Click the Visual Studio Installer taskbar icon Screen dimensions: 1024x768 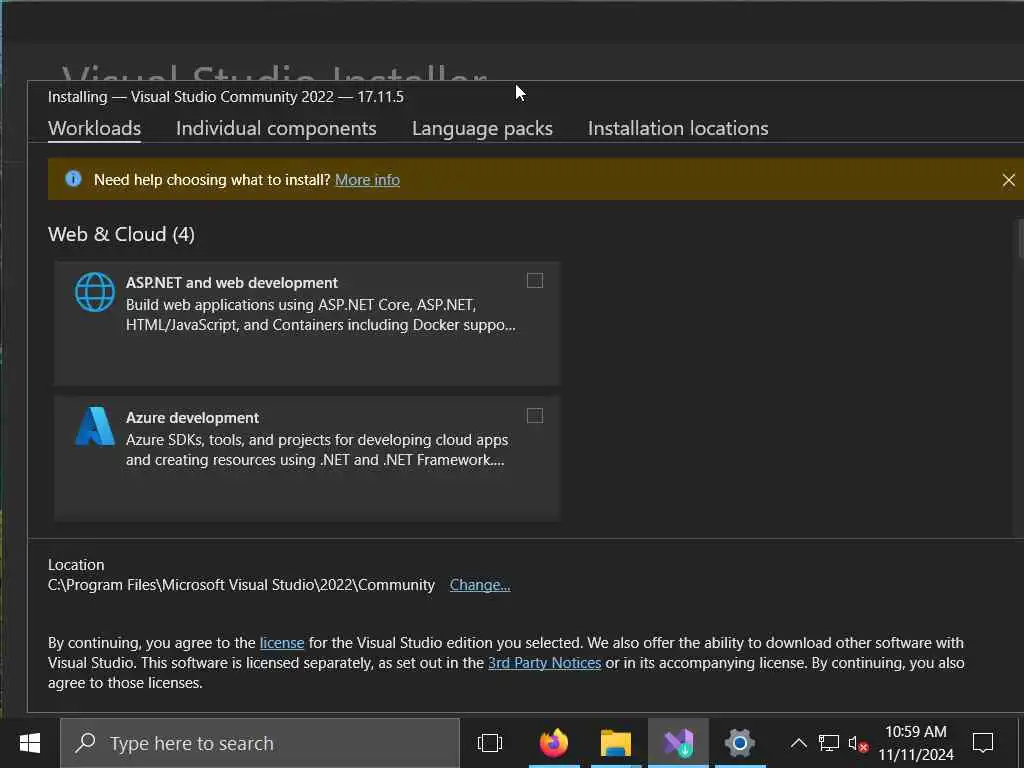coord(678,743)
